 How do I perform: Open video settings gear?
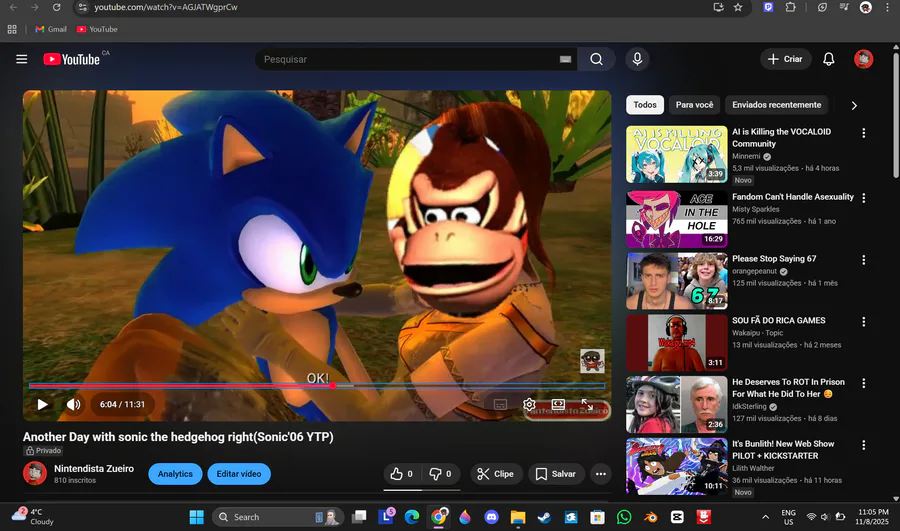tap(529, 405)
